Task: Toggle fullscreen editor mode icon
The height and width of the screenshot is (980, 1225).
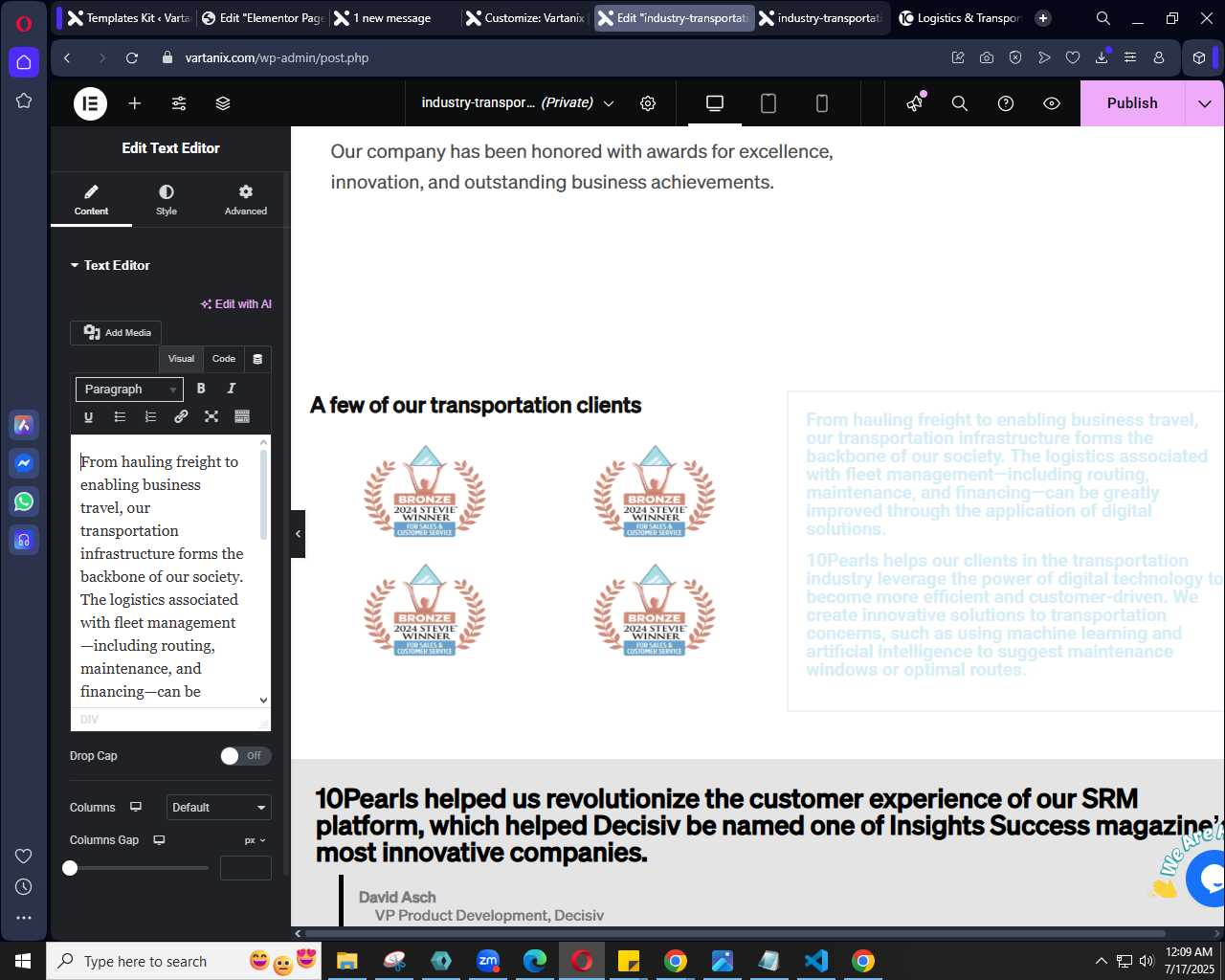Action: [212, 416]
